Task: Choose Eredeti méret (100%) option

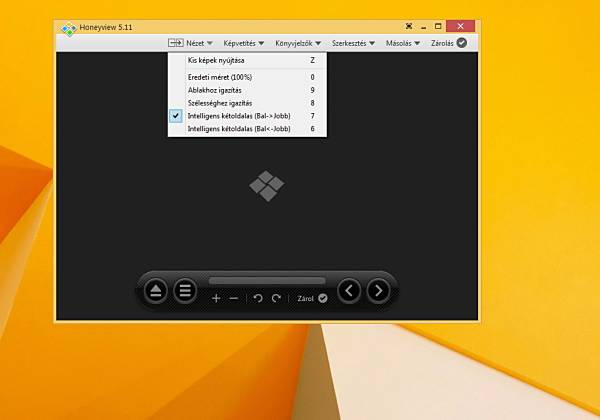Action: [247, 77]
